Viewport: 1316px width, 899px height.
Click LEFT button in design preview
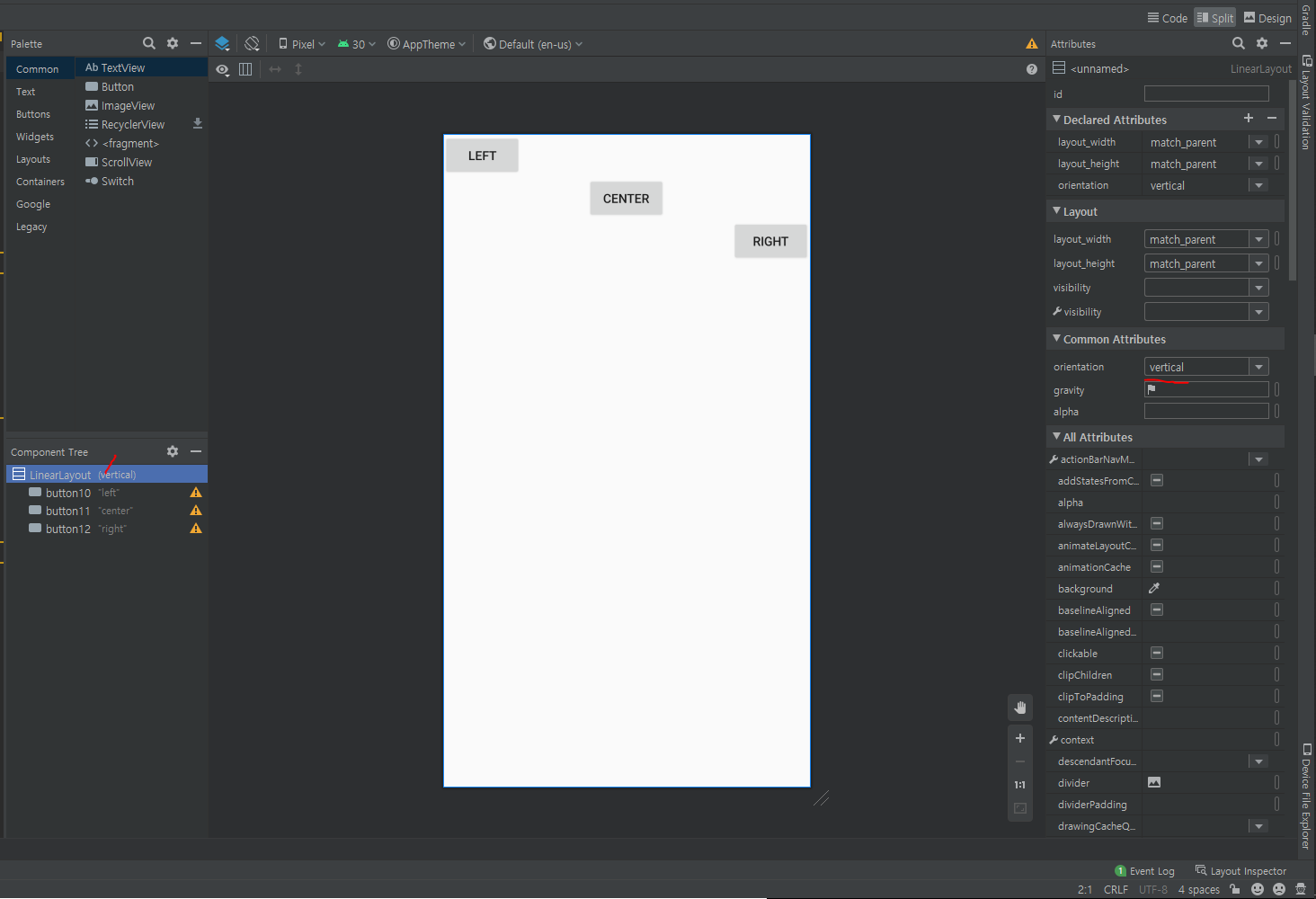click(482, 156)
